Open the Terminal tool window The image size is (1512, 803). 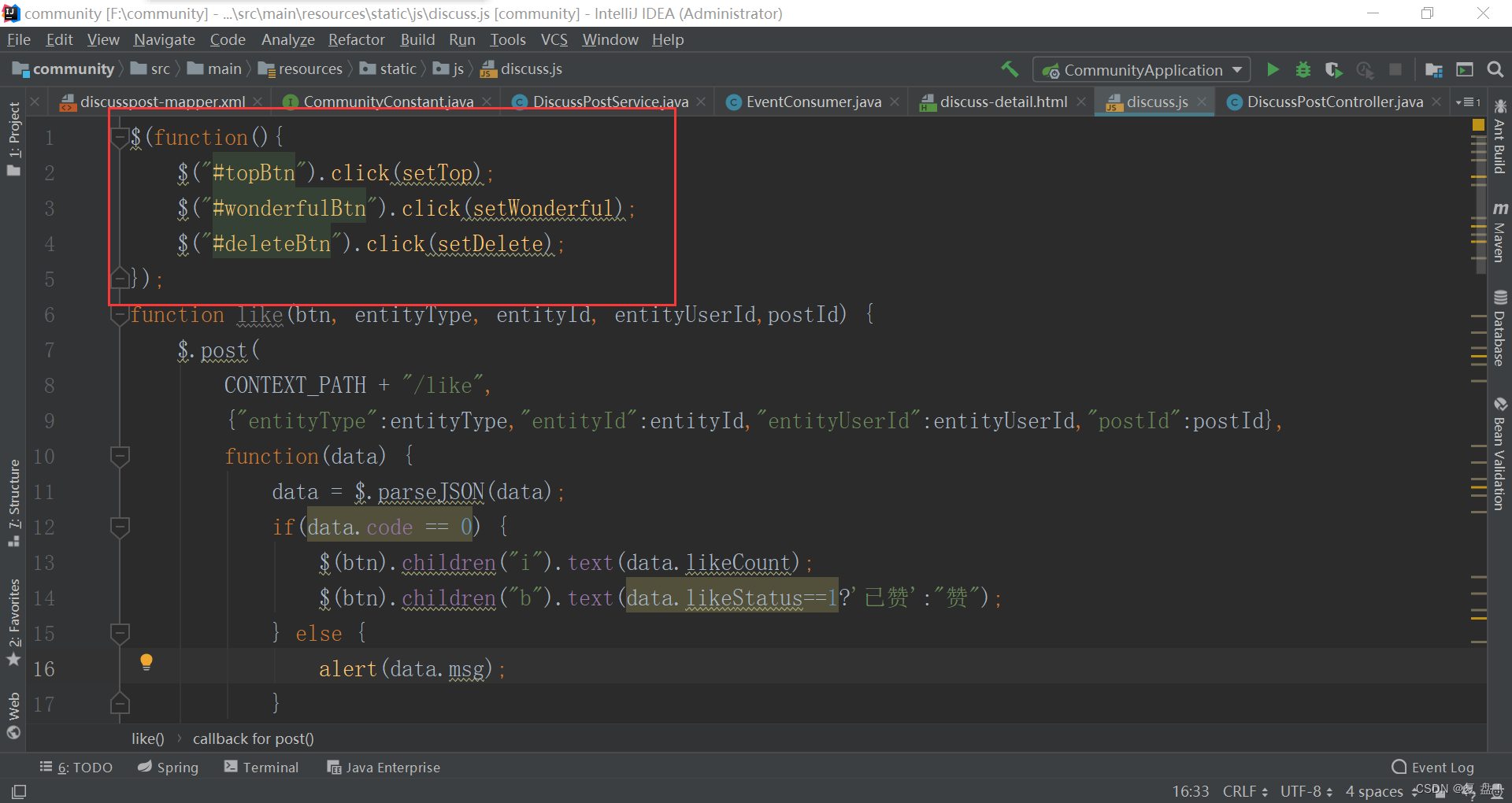point(261,768)
